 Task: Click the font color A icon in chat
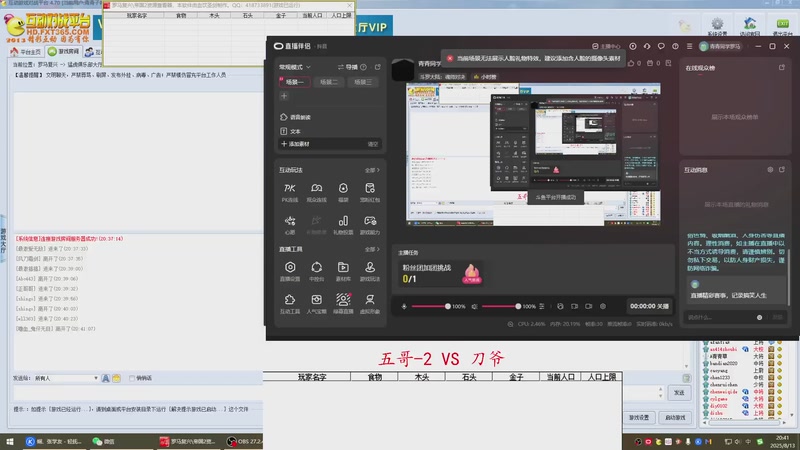(x=106, y=378)
